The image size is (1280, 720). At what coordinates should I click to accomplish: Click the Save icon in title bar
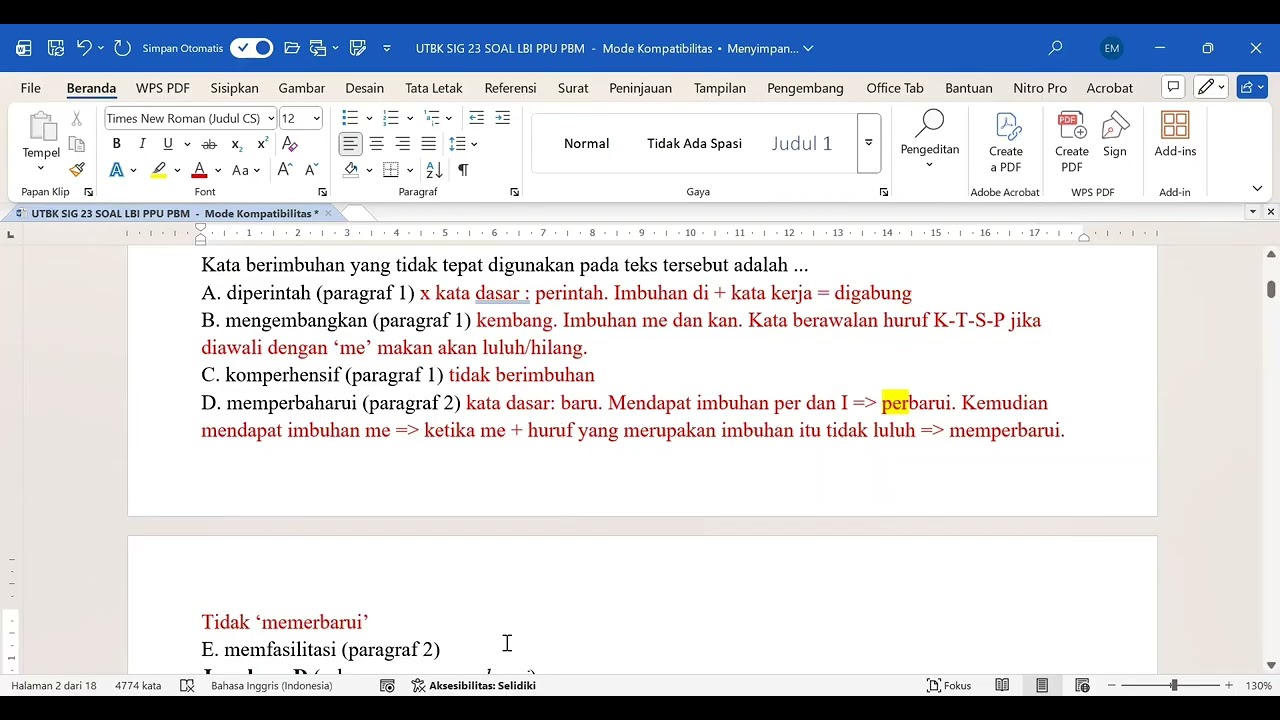56,48
